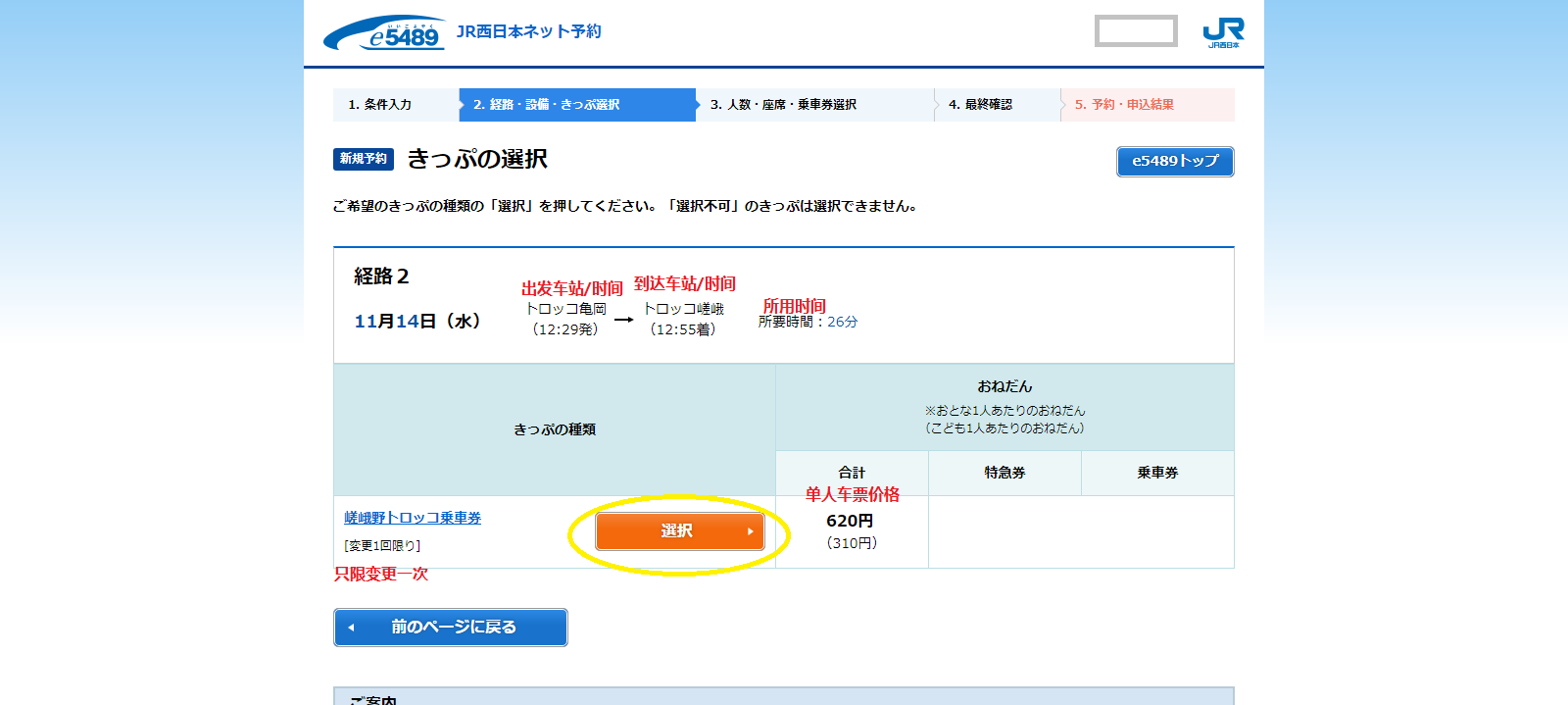Click the left arrow icon on the 前のページに戻る button
This screenshot has width=1568, height=705.
coord(351,628)
